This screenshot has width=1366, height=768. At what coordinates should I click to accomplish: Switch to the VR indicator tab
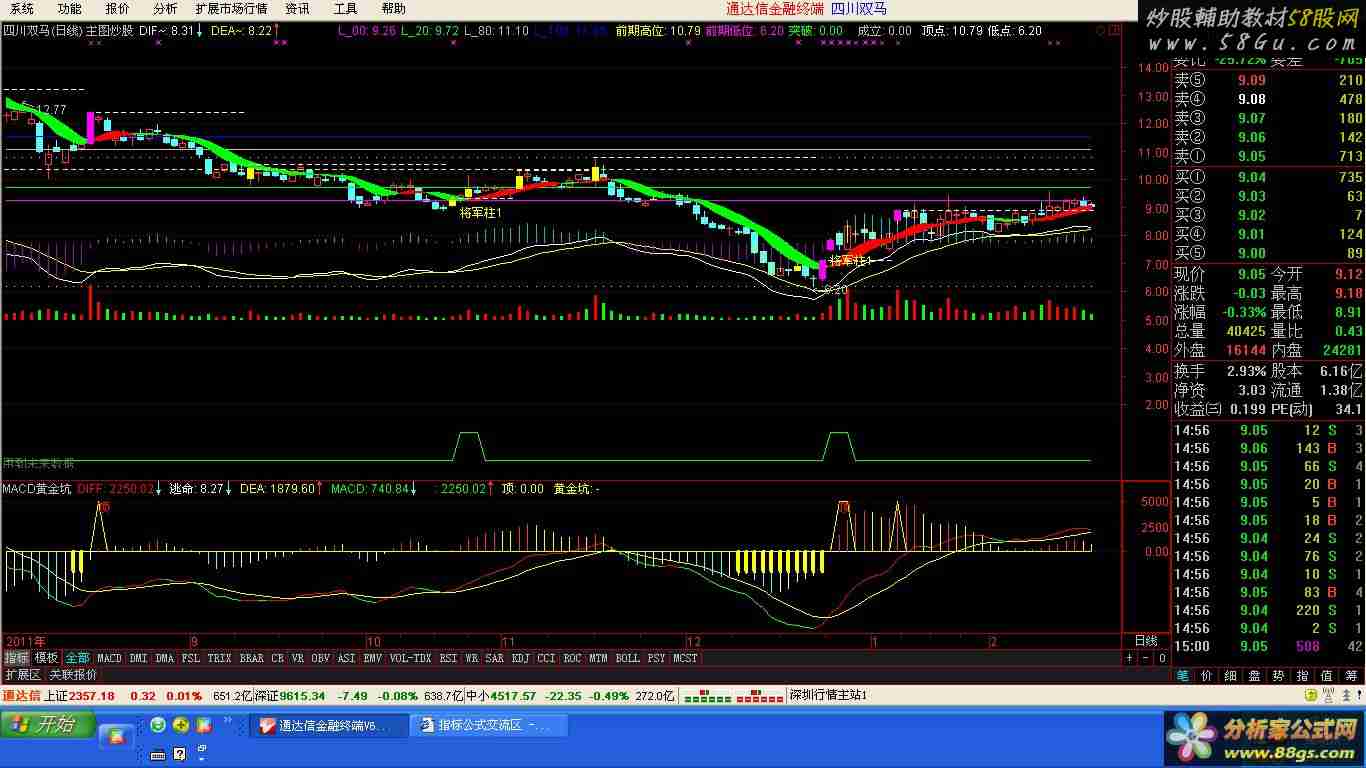(298, 658)
